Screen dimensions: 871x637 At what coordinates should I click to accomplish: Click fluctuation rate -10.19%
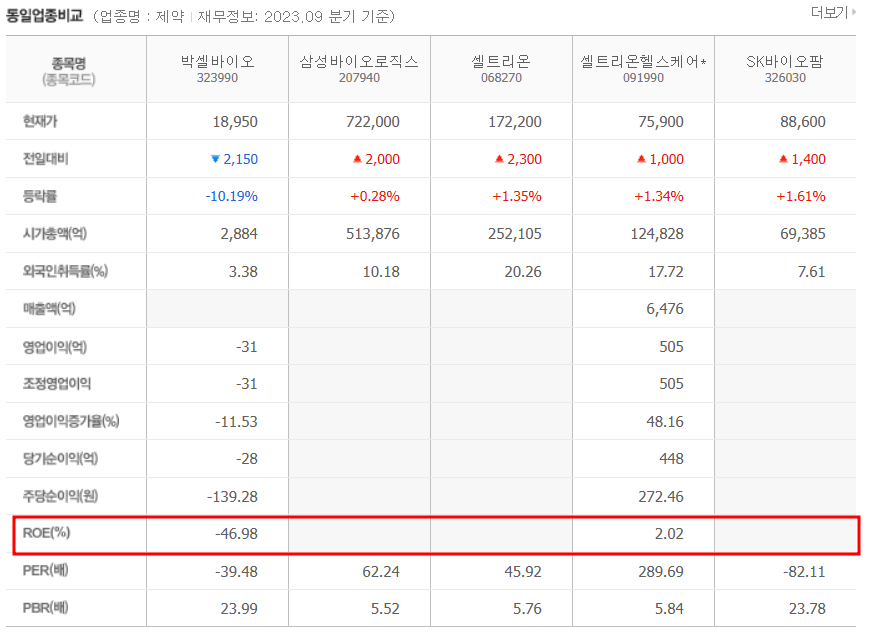pos(232,196)
